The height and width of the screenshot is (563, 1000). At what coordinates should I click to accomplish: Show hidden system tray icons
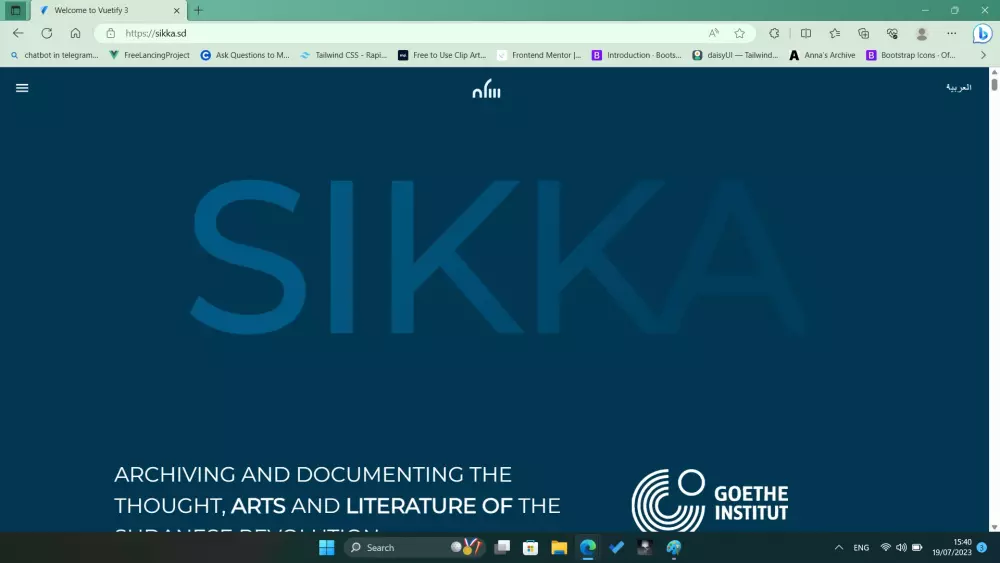839,548
